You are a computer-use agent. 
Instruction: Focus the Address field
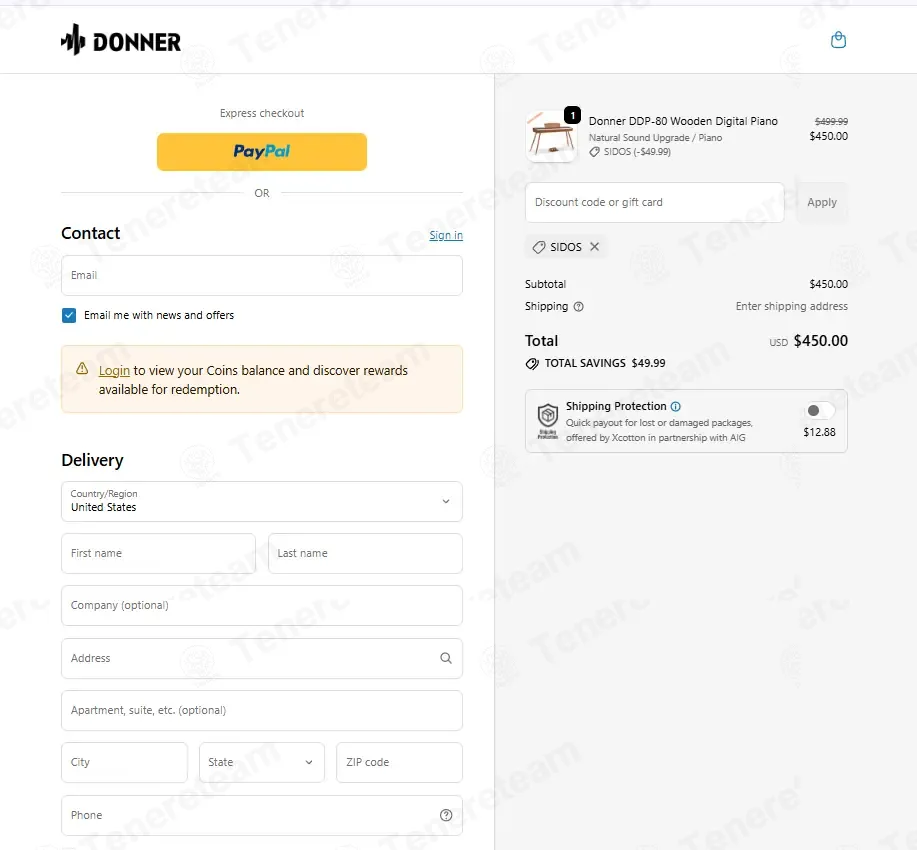[x=262, y=658]
